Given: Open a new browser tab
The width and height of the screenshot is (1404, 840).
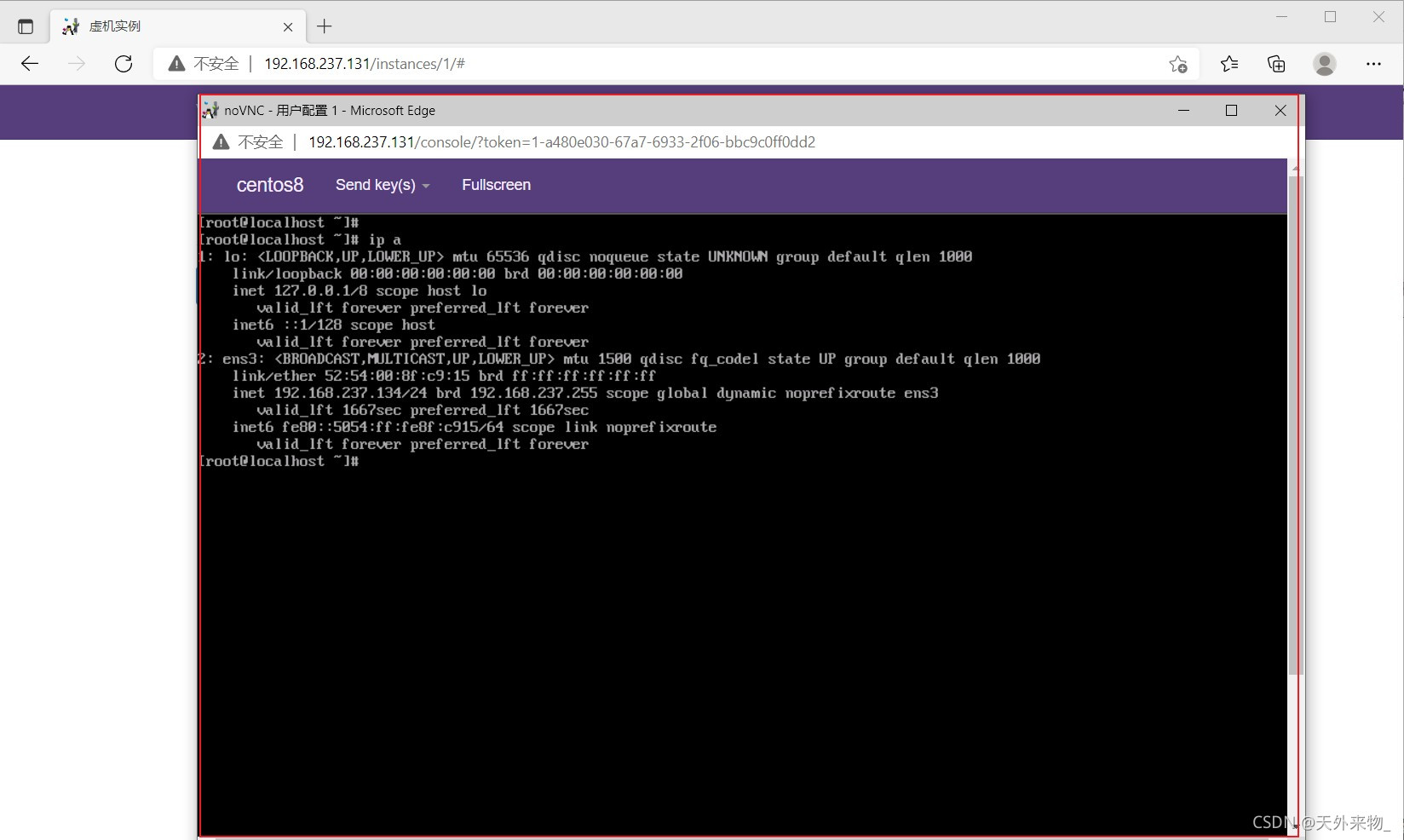Looking at the screenshot, I should pos(324,26).
